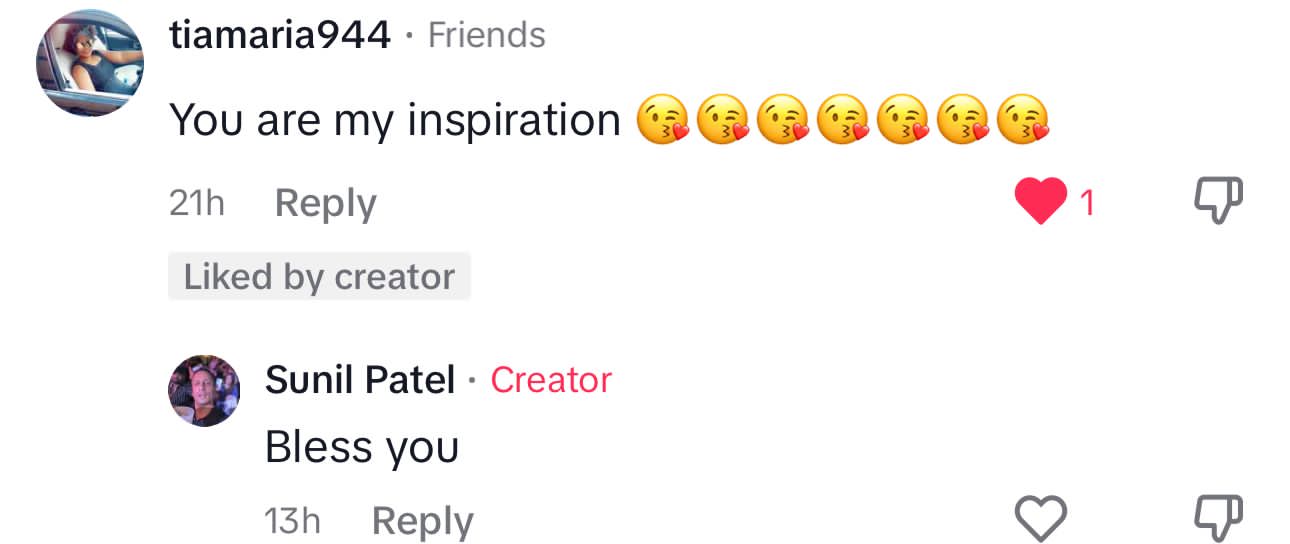Viewport: 1290px width, 544px height.
Task: Like Sunil Patel's reply with heart outline
Action: tap(1041, 519)
